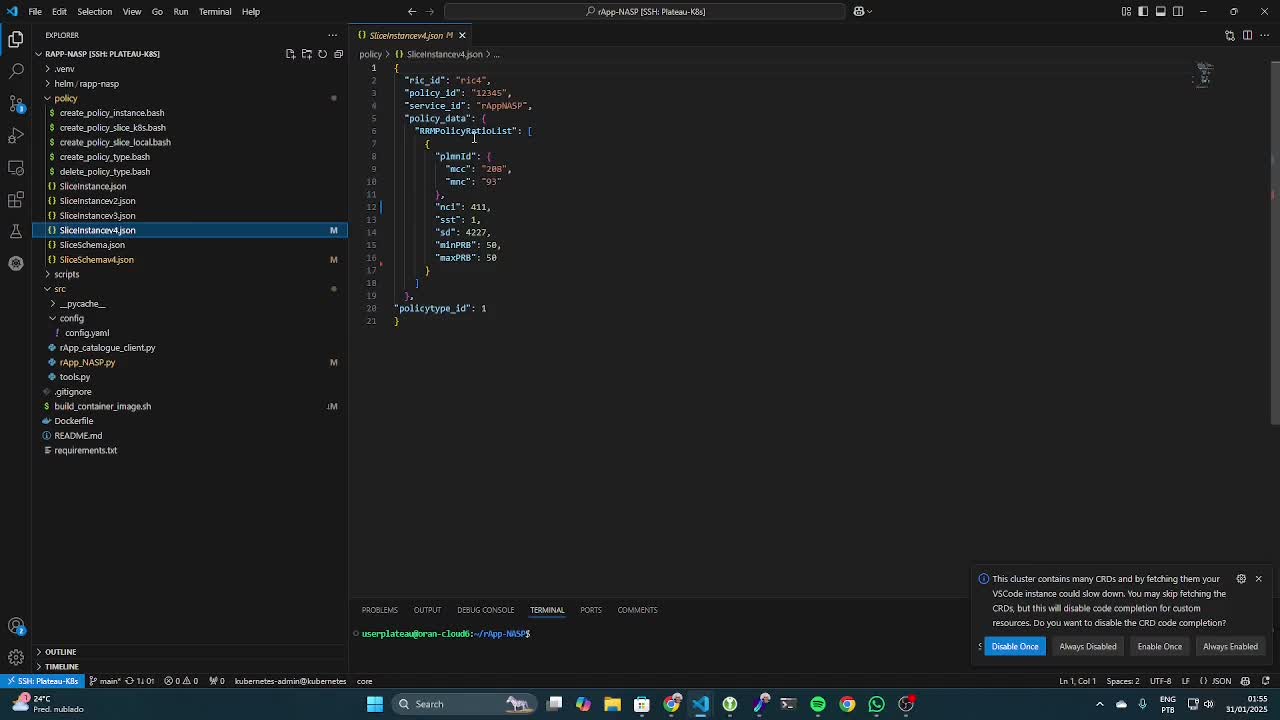The width and height of the screenshot is (1280, 720).
Task: Expand the helm/rapp-nasp folder
Action: 86,84
